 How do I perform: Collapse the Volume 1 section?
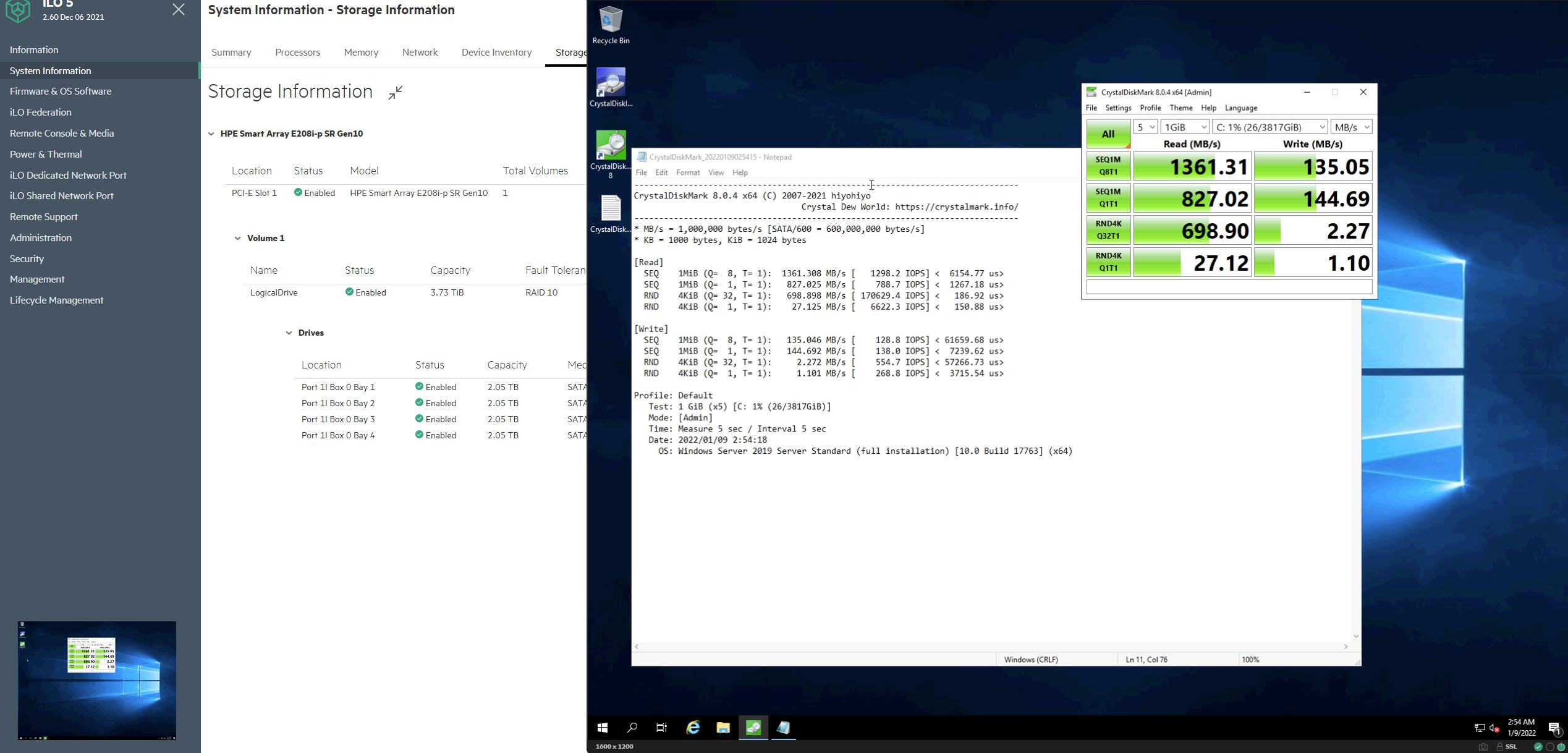coord(237,238)
